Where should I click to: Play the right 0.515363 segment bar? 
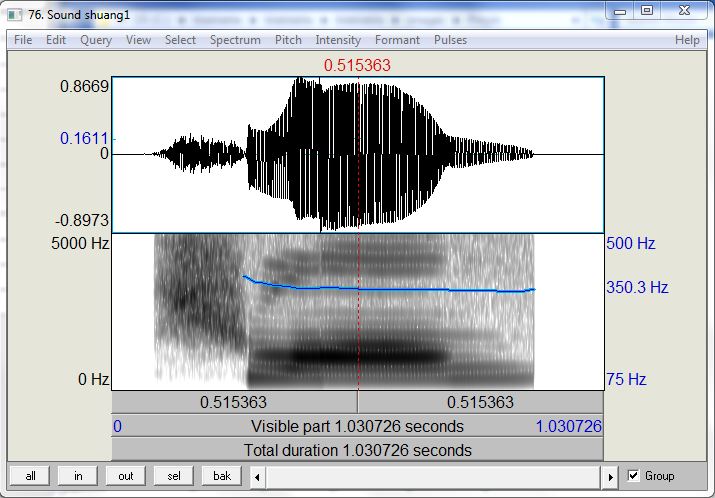coord(481,402)
